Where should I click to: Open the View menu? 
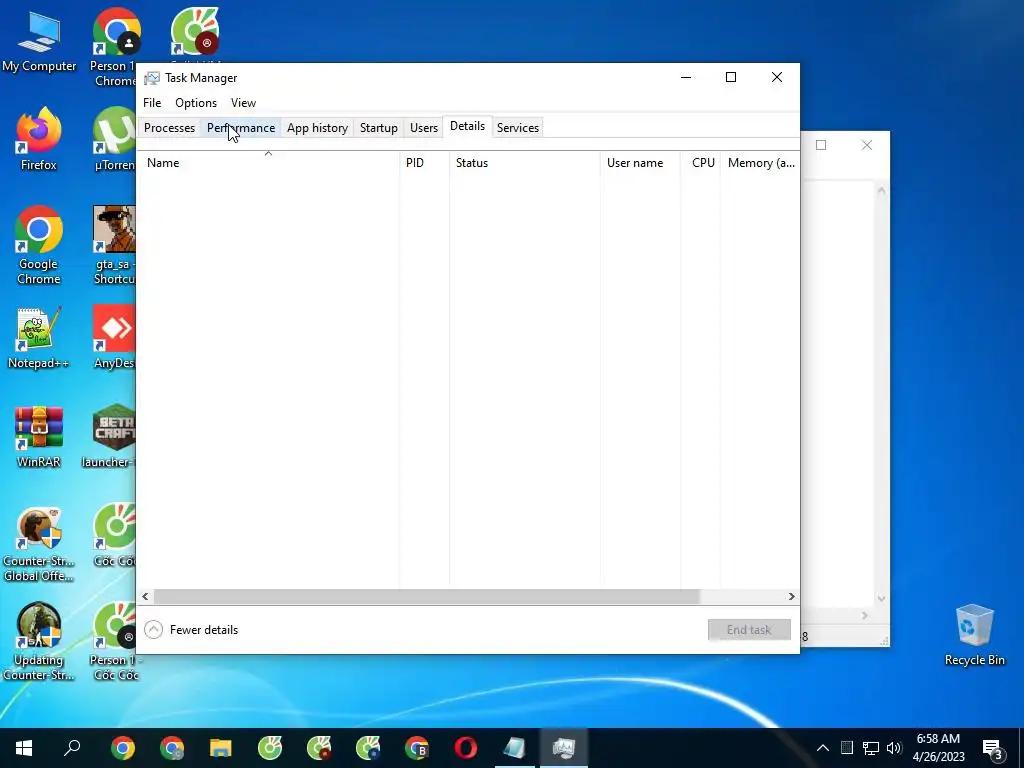243,103
